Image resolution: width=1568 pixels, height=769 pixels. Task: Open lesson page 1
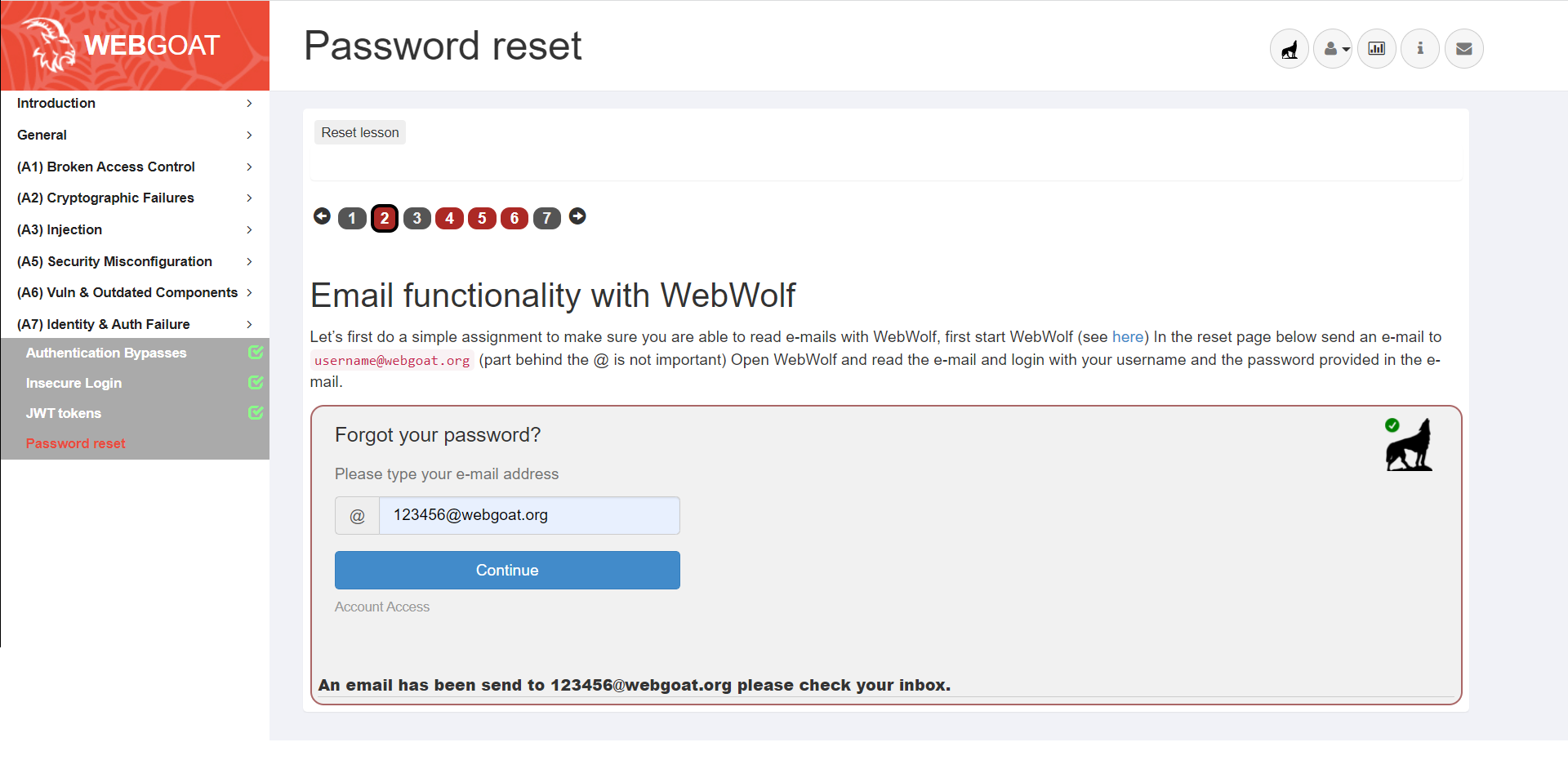tap(352, 218)
